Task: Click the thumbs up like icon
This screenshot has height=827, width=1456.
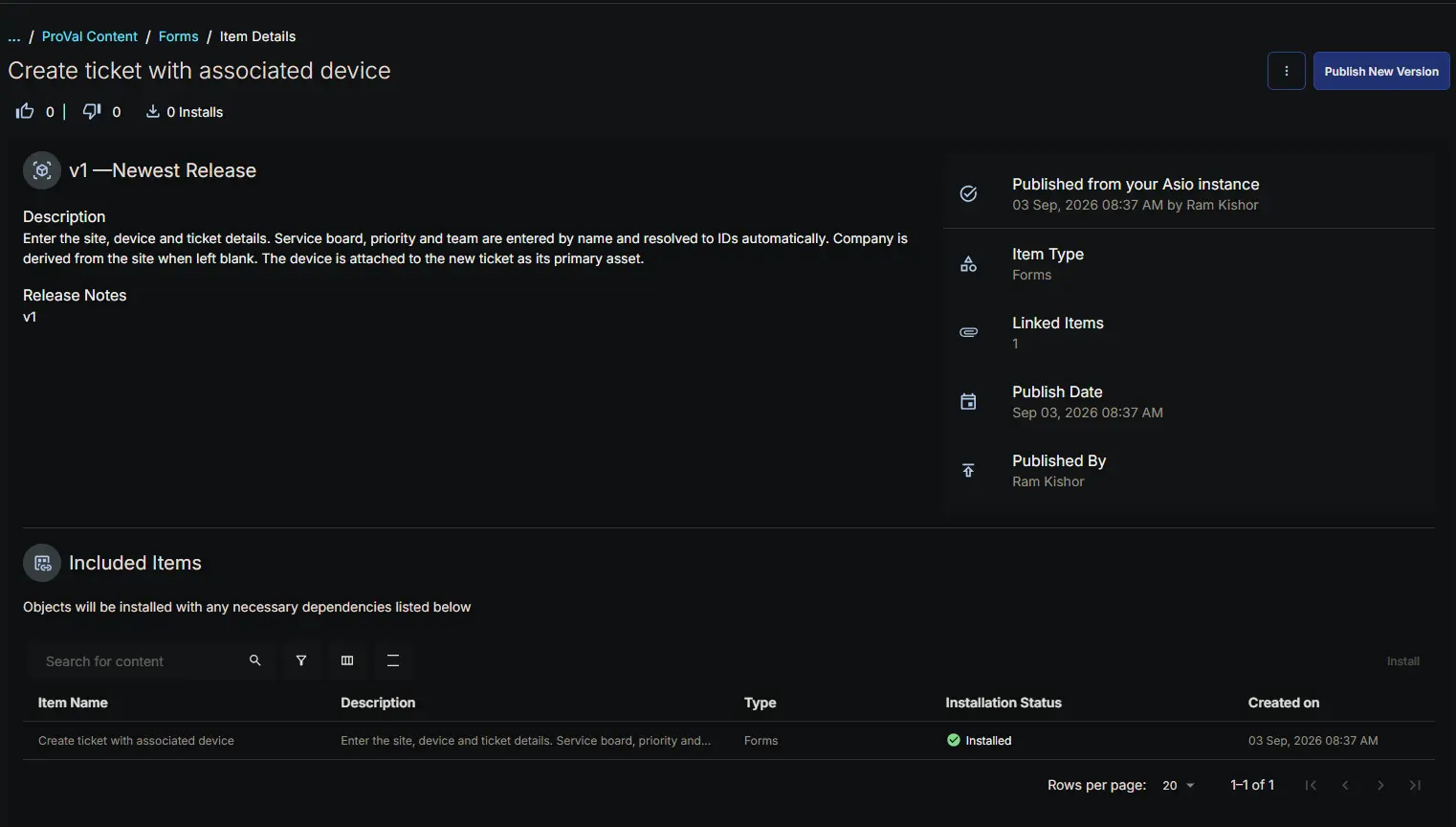Action: coord(25,111)
